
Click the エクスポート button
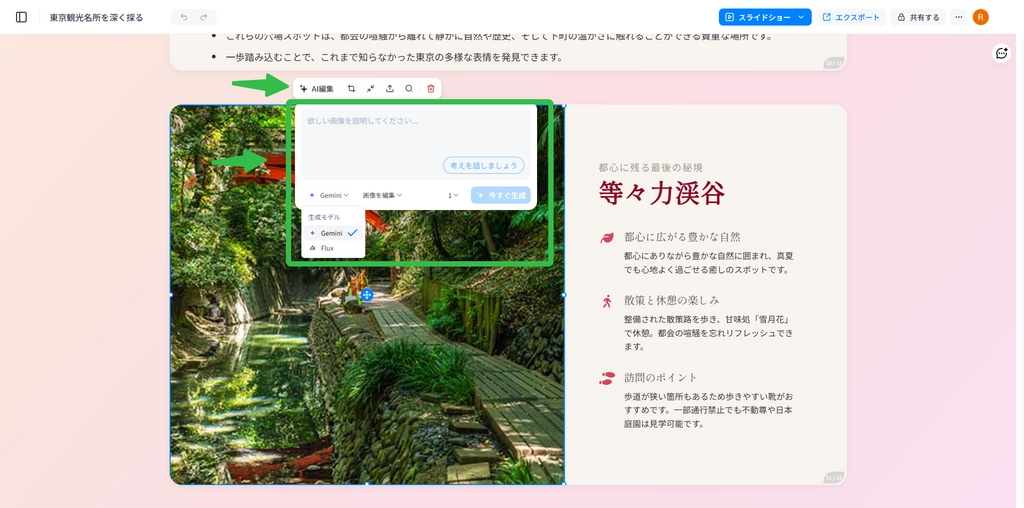(x=851, y=17)
